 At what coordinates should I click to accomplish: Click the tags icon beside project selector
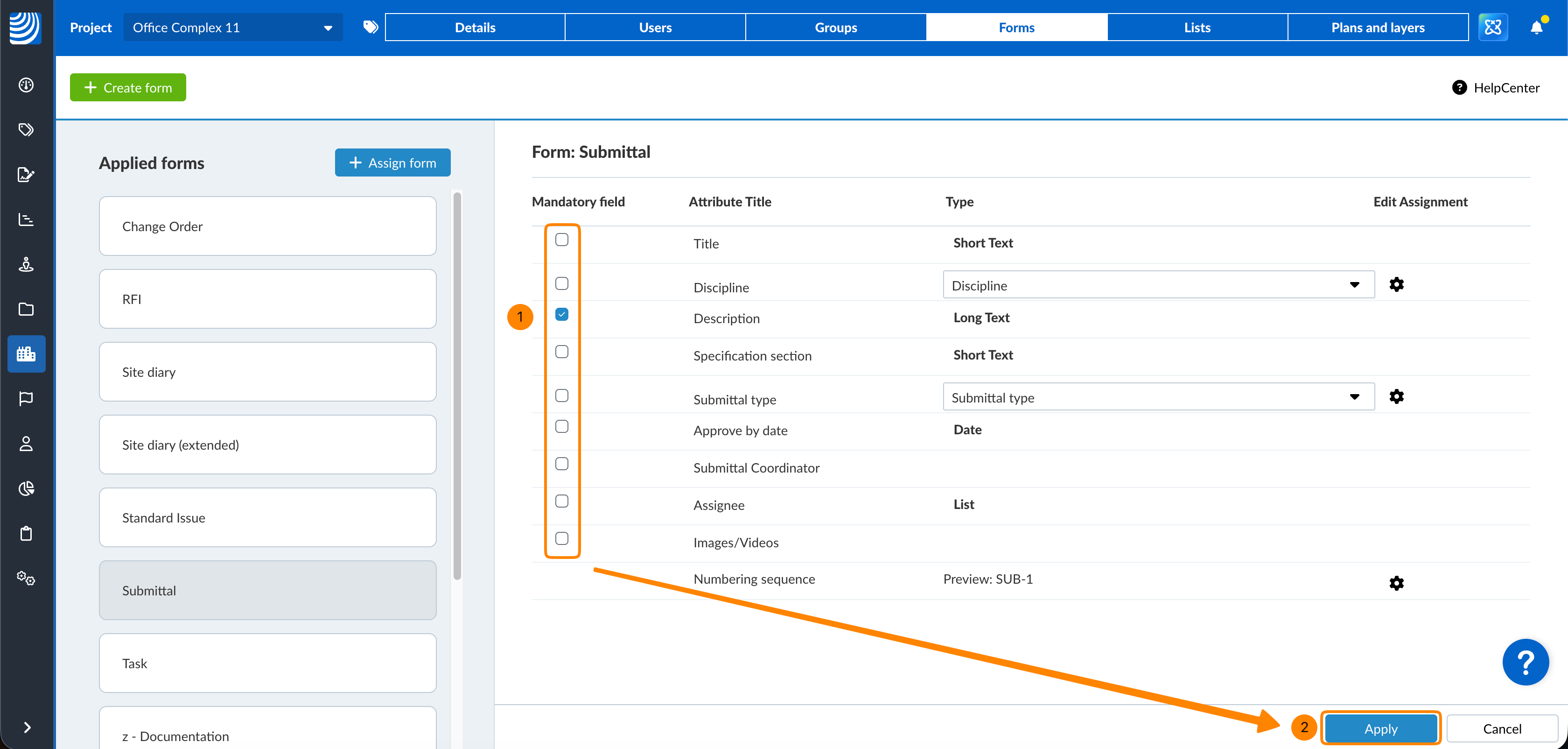click(370, 28)
